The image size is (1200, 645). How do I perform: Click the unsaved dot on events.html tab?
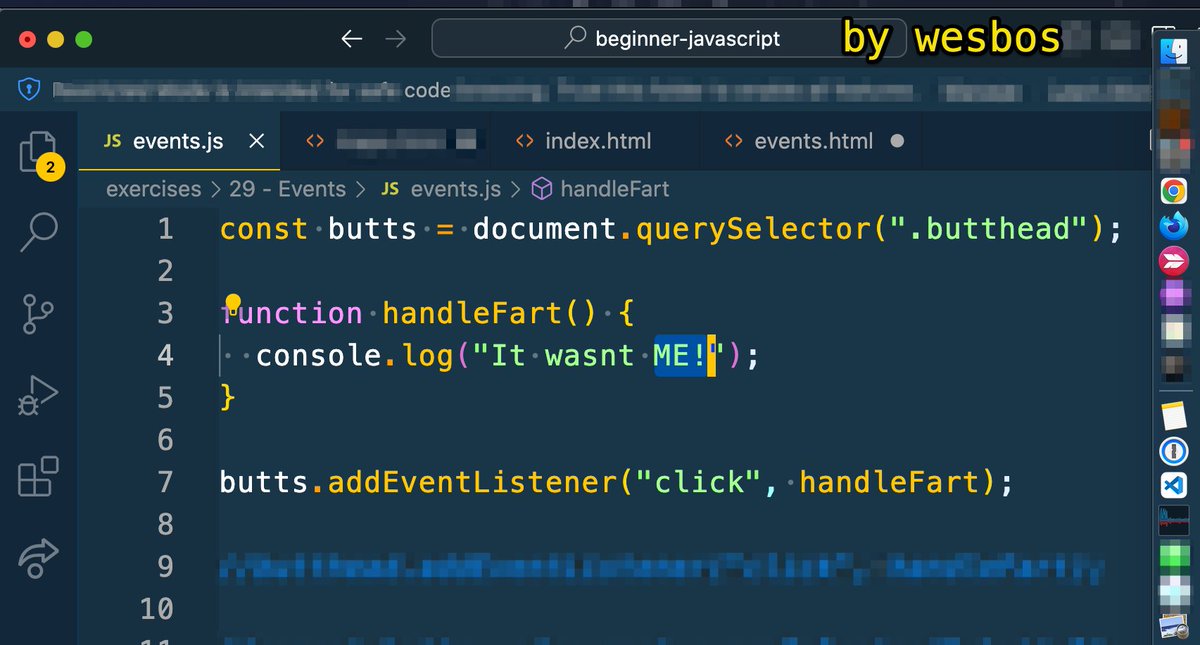coord(897,141)
